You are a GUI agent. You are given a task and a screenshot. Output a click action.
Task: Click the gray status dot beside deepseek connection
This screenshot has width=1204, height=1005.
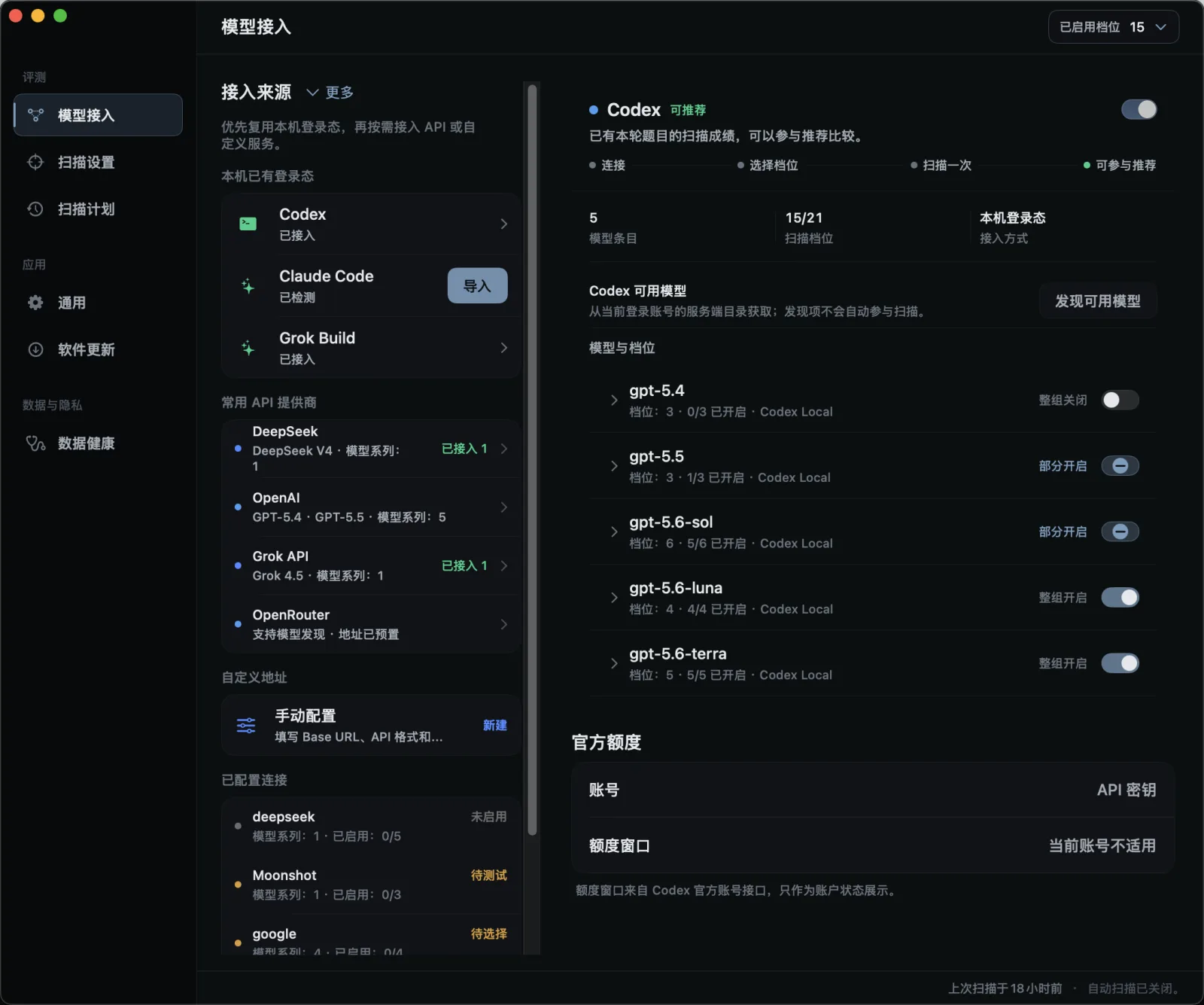pos(238,826)
